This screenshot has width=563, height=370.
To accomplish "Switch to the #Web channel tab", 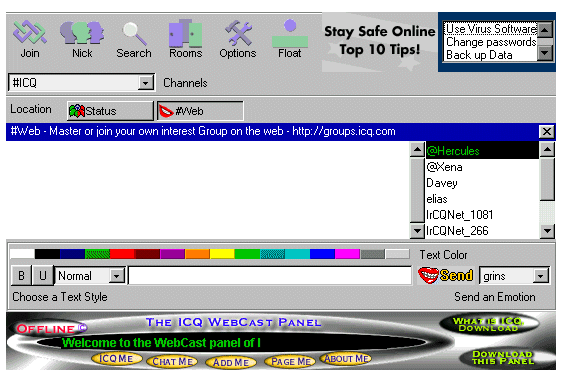I will [x=200, y=111].
